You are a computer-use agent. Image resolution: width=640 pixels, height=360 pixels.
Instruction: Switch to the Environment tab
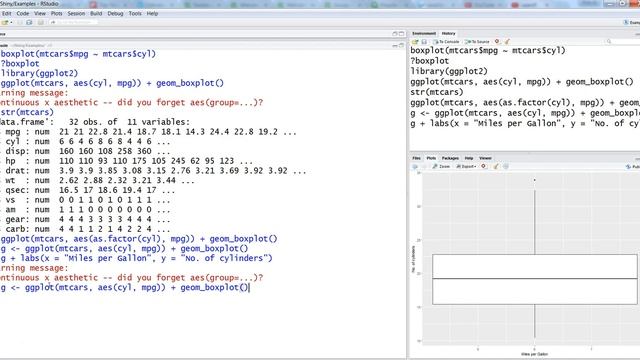(x=424, y=33)
